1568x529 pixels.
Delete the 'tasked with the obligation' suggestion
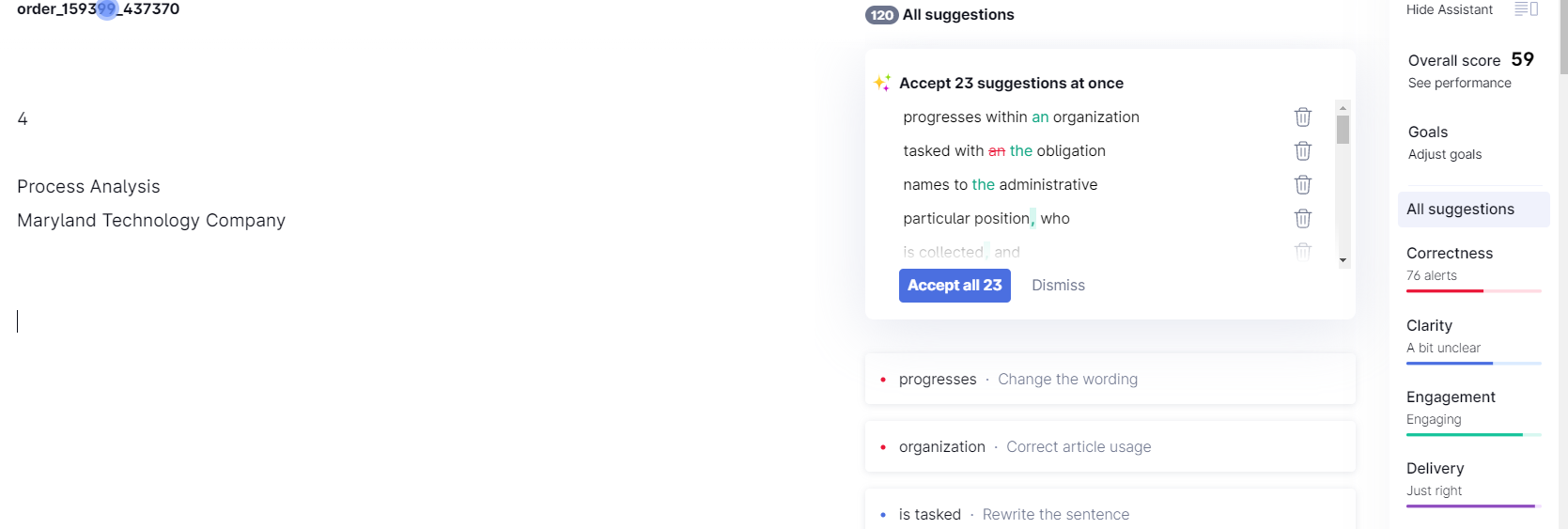(x=1302, y=150)
